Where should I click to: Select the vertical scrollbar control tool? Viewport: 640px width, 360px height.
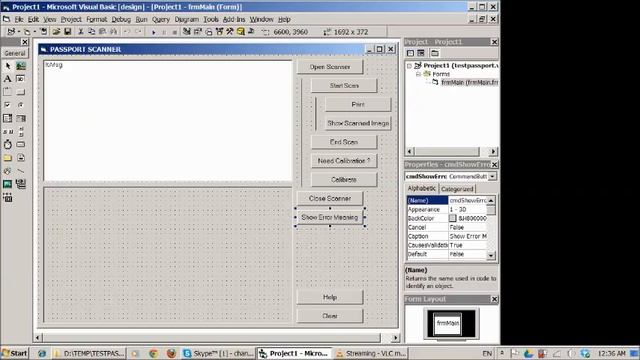[x=21, y=131]
